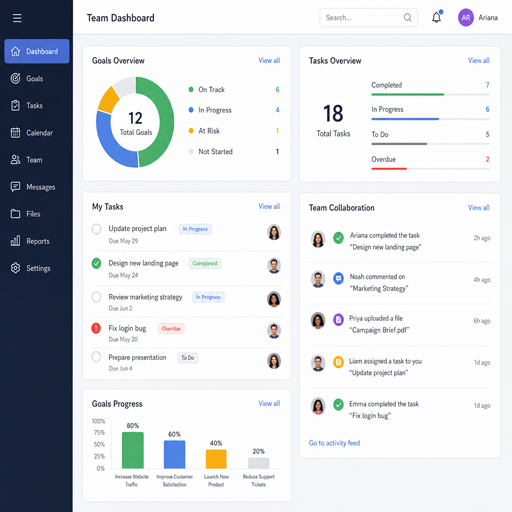Click the To Do tasks progress bar
This screenshot has height=512, width=512.
(x=430, y=144)
